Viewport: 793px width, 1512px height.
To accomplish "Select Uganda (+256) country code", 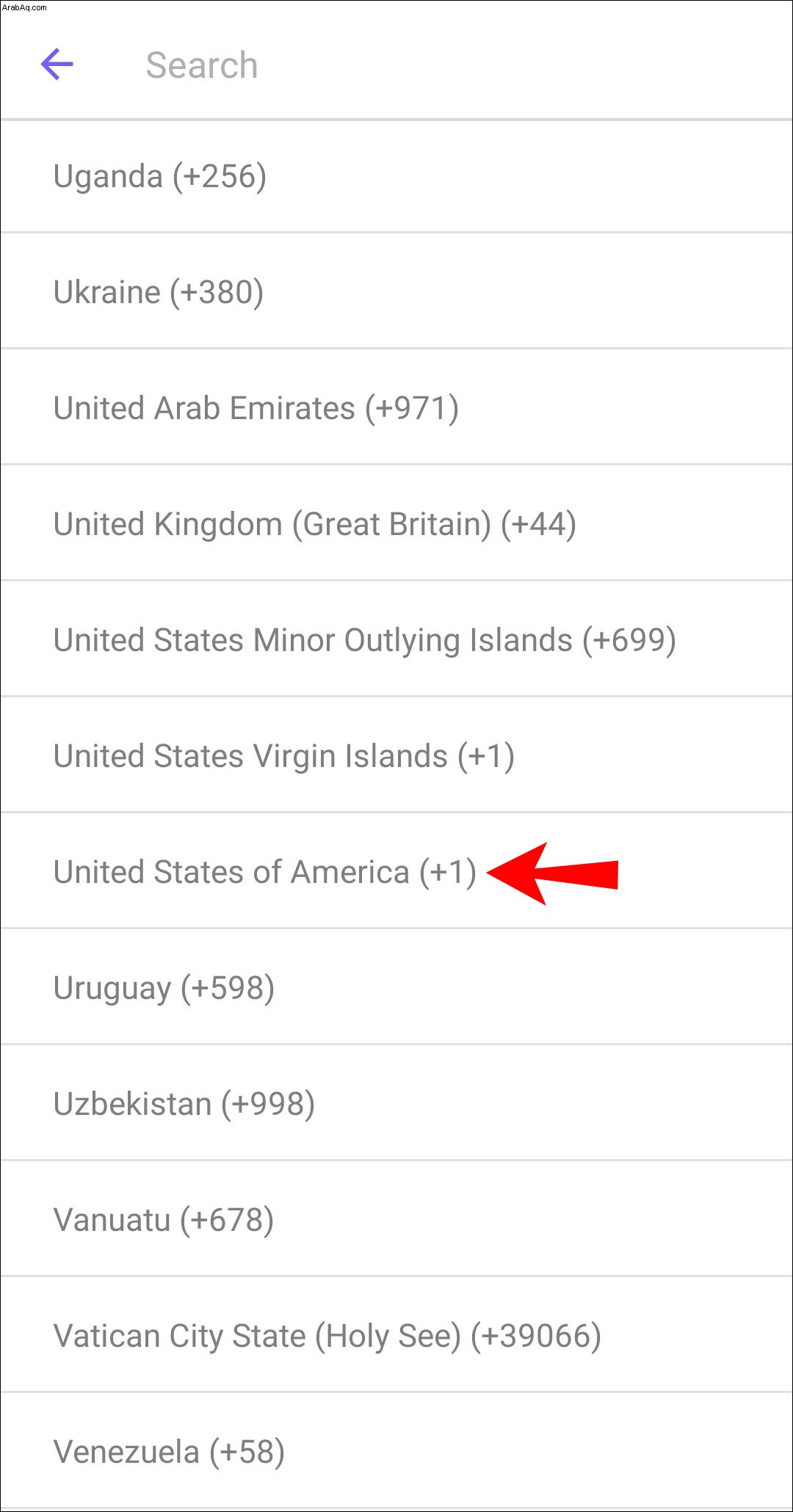I will pos(396,176).
